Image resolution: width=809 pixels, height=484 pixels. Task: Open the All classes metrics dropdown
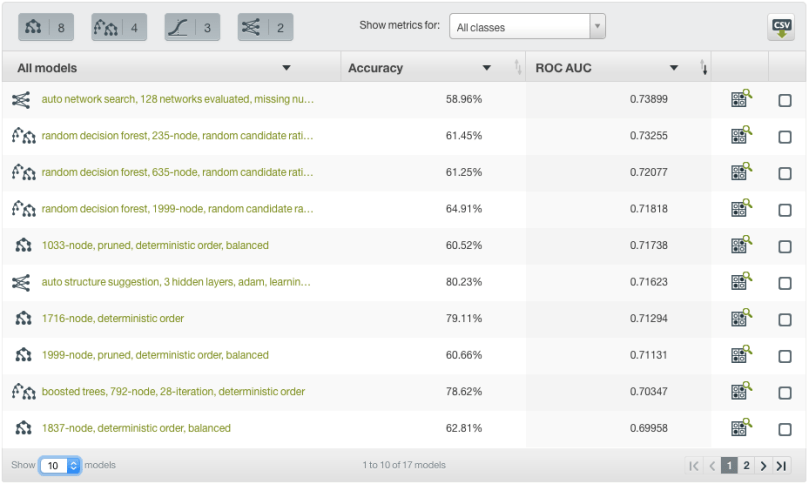pos(527,27)
